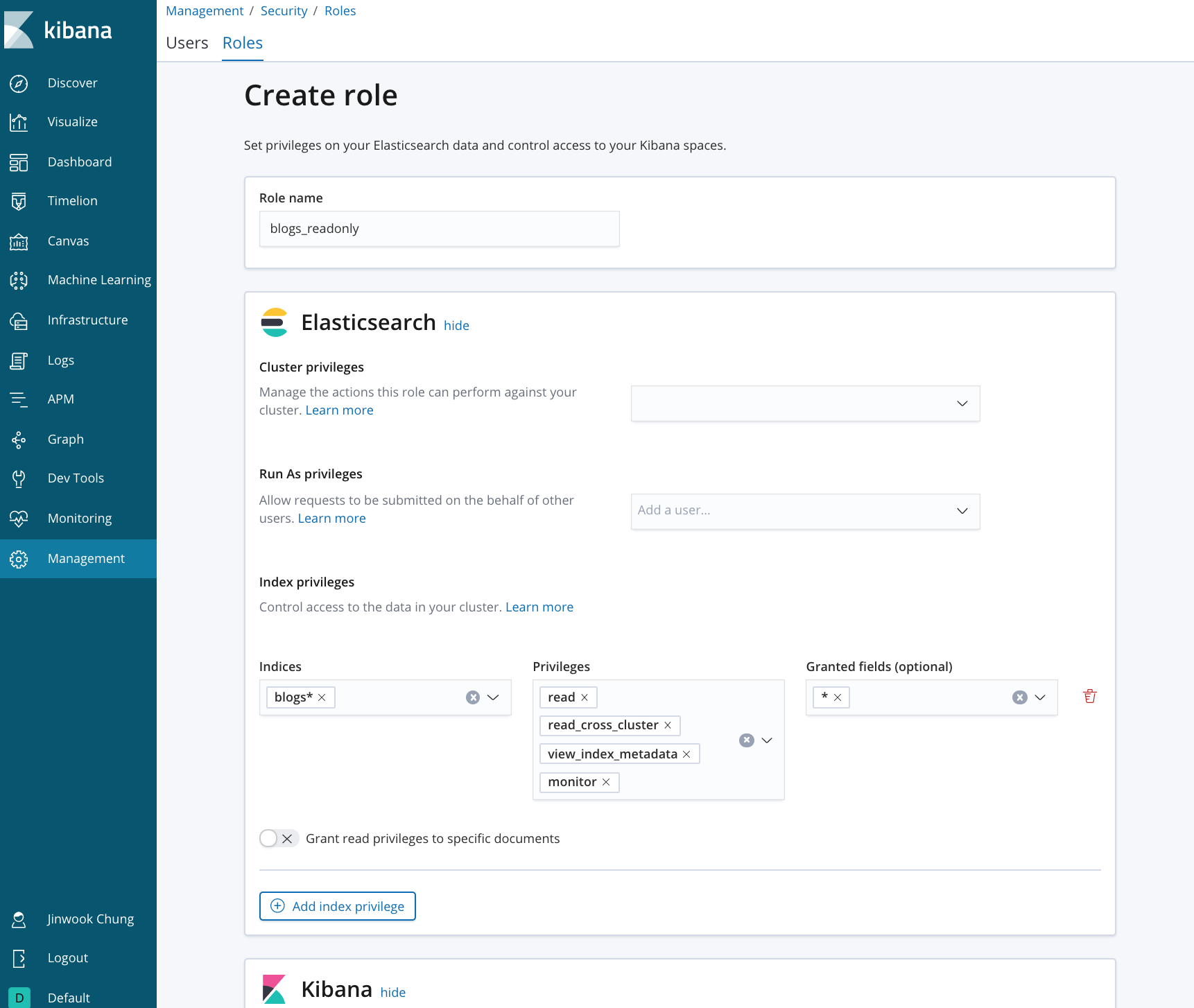The width and height of the screenshot is (1194, 1008).
Task: Focus the Role name input field
Action: 440,229
